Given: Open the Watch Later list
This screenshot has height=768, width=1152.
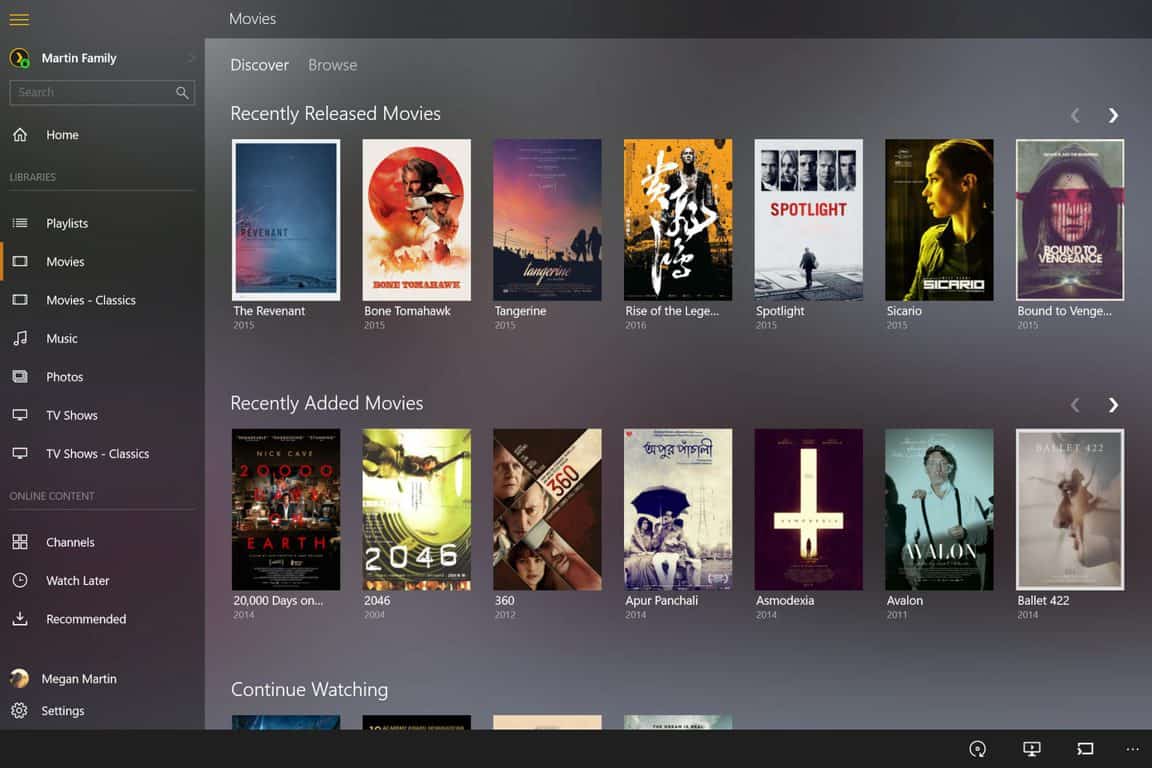Looking at the screenshot, I should pyautogui.click(x=78, y=580).
